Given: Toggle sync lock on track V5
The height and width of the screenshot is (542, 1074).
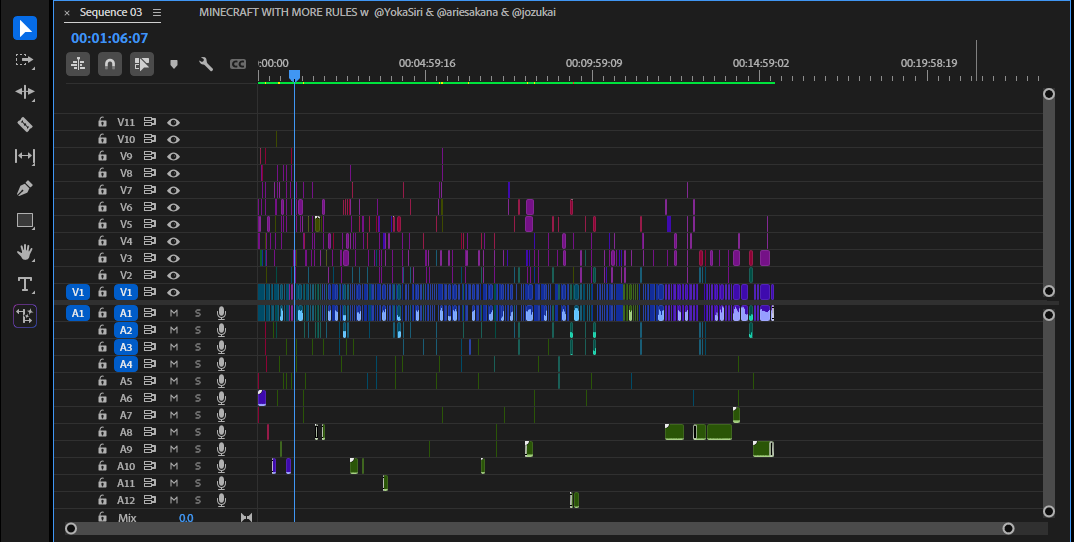Looking at the screenshot, I should [149, 224].
